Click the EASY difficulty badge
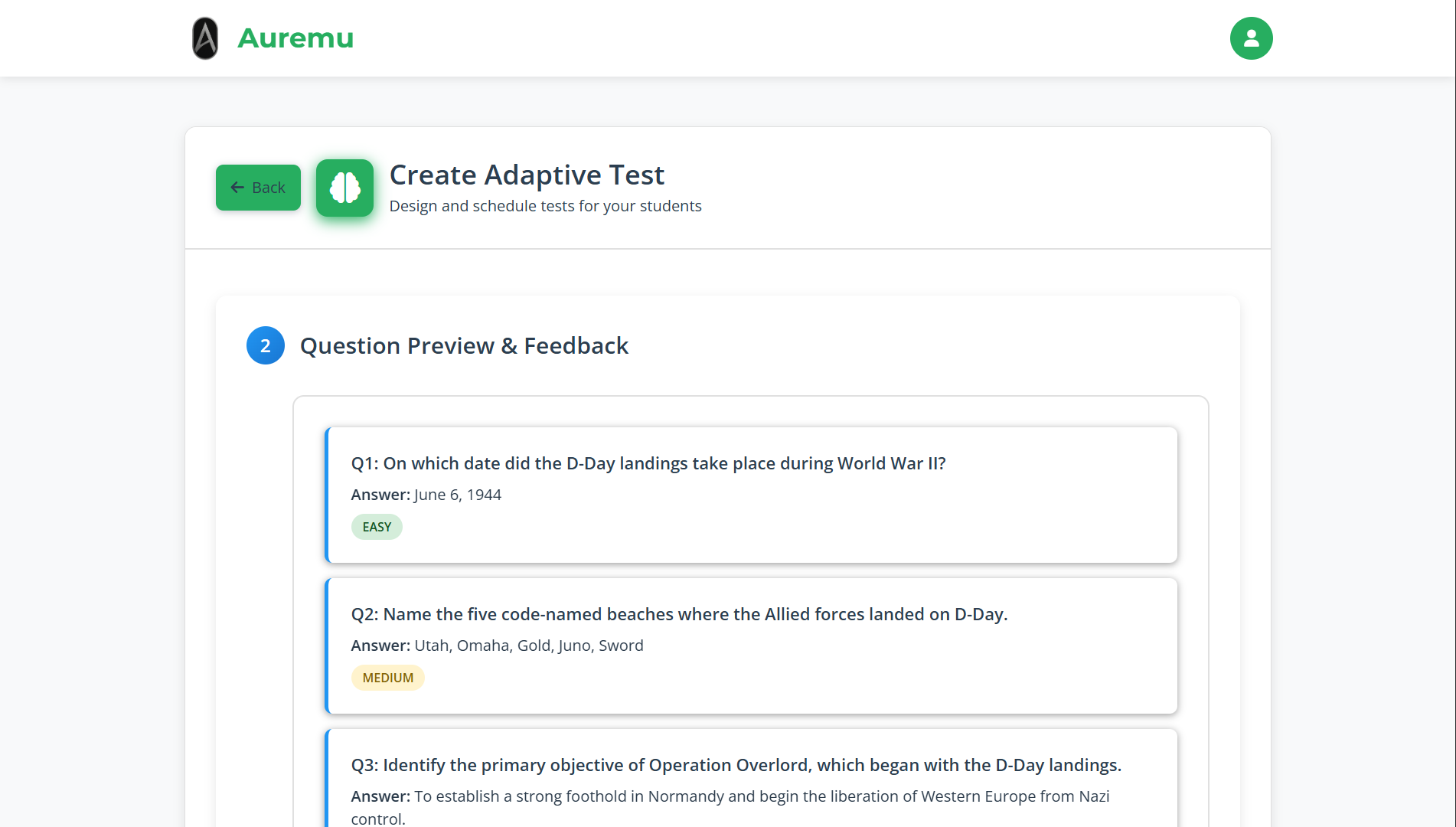 (377, 527)
